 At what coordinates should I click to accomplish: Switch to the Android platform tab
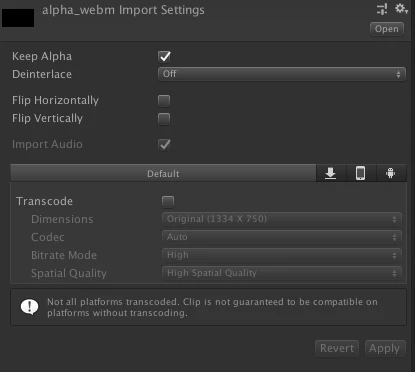(x=391, y=173)
